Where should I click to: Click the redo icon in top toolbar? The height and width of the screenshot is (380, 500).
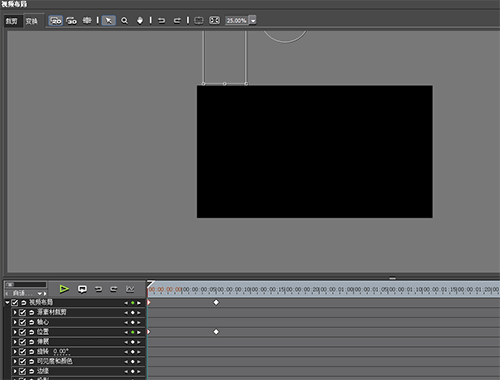point(177,21)
